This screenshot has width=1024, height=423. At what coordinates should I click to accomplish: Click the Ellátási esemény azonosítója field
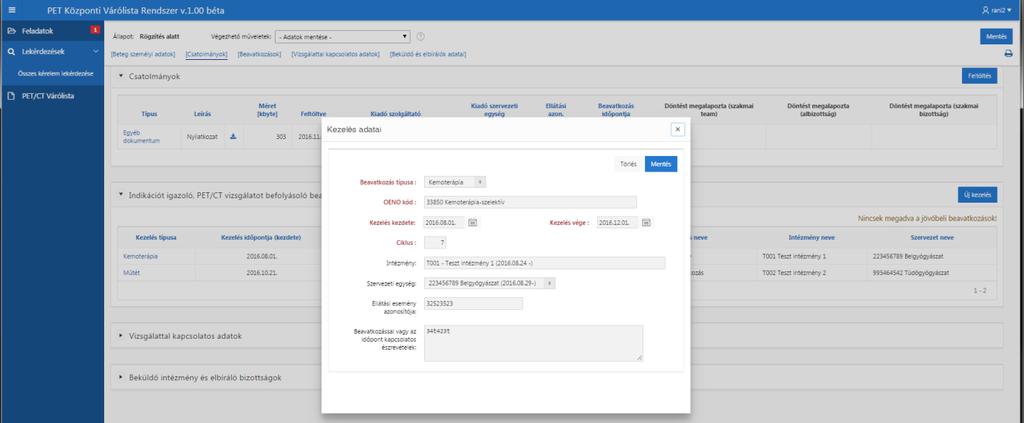[473, 304]
